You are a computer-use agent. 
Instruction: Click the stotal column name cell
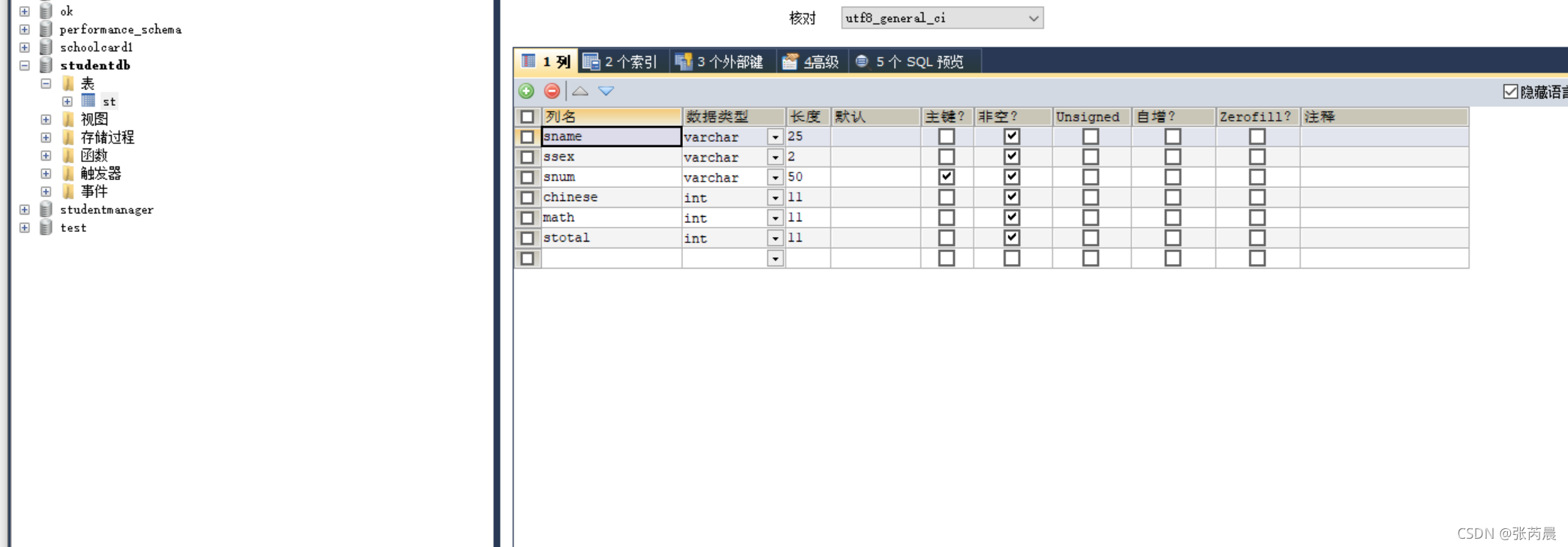[x=611, y=238]
